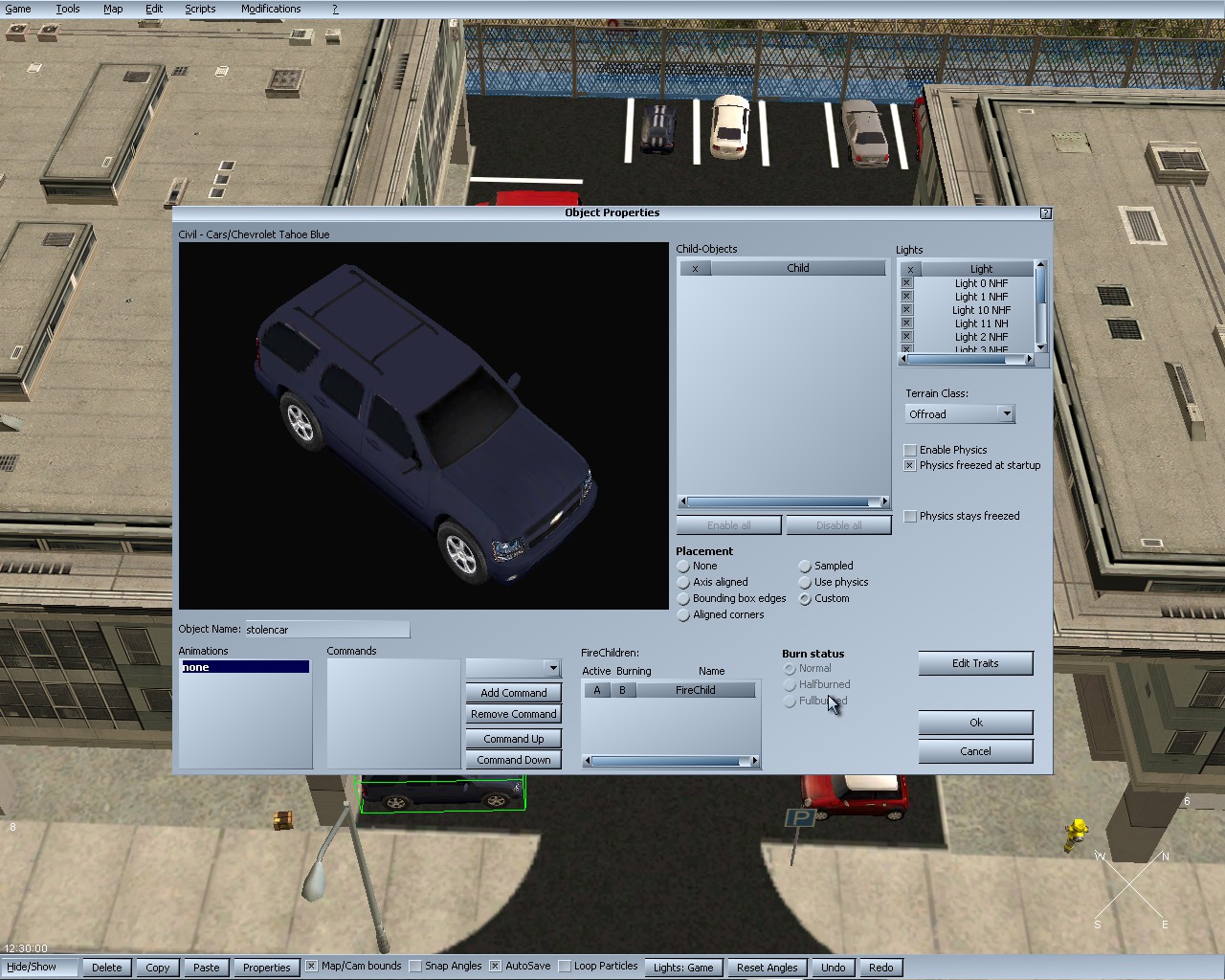This screenshot has width=1225, height=980.
Task: Click Properties in the bottom toolbar
Action: (266, 968)
